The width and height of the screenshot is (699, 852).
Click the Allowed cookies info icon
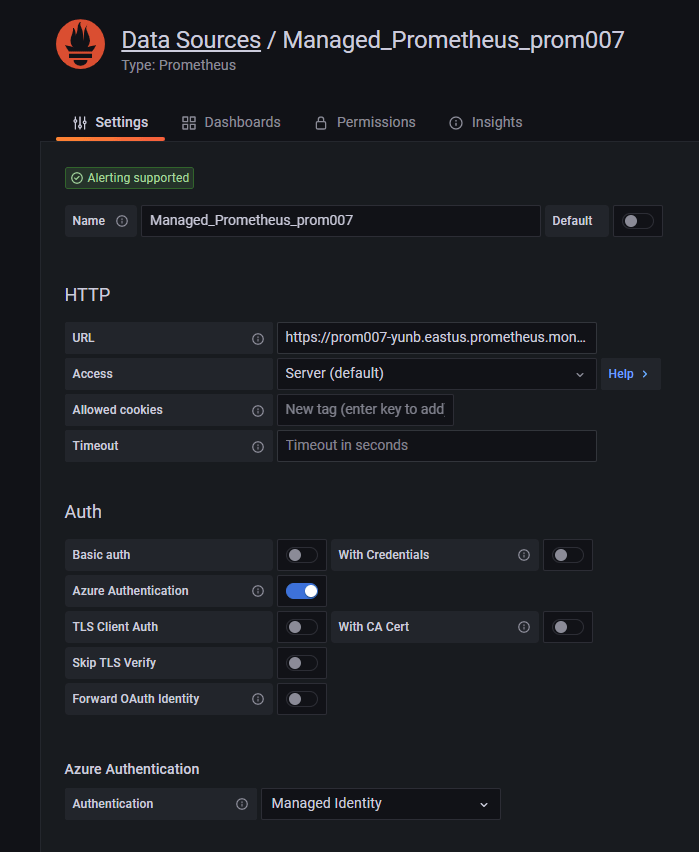click(x=258, y=410)
